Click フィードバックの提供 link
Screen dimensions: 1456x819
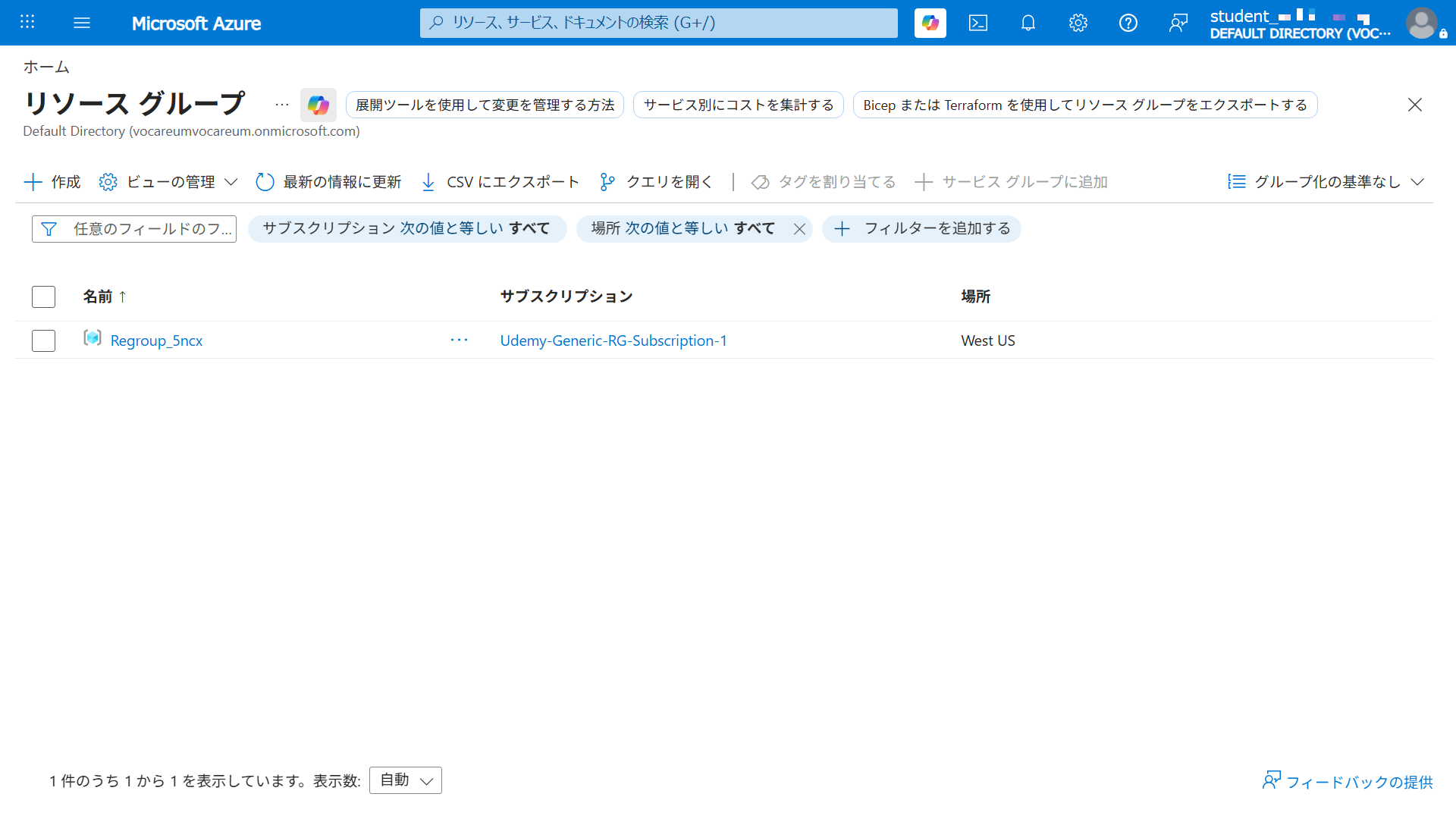point(1348,781)
